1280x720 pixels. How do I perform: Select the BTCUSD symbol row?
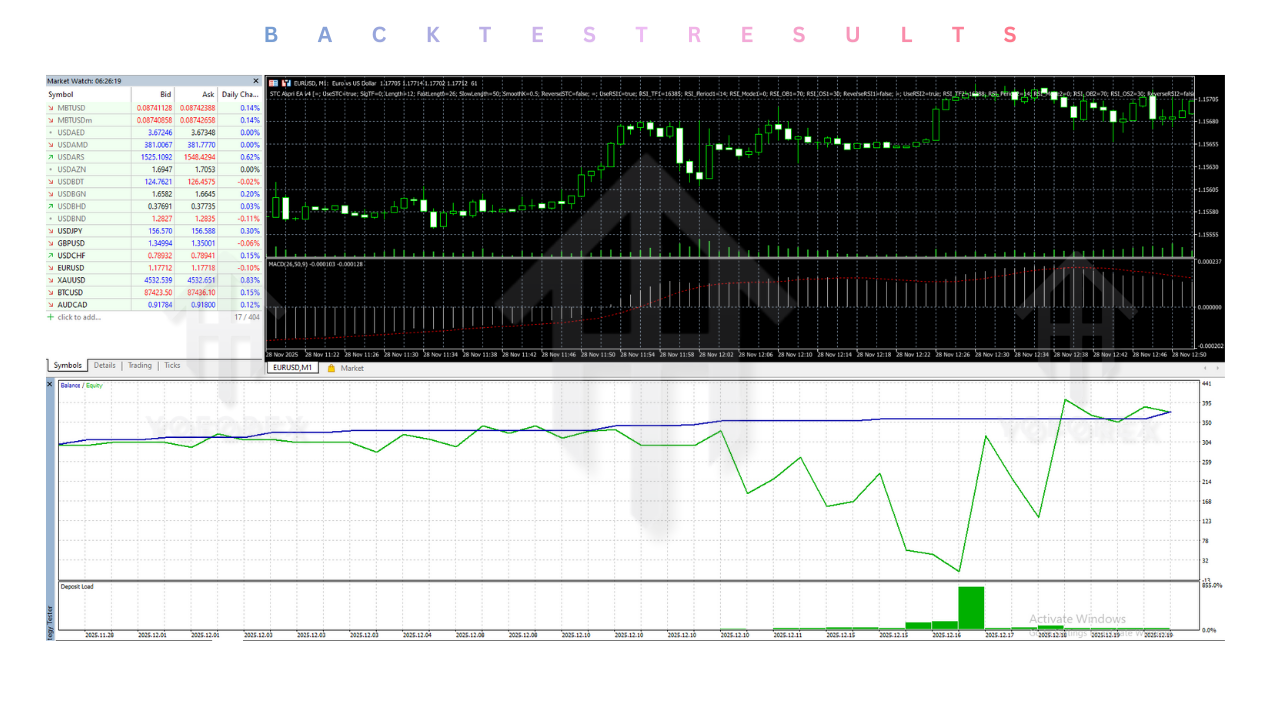point(70,292)
